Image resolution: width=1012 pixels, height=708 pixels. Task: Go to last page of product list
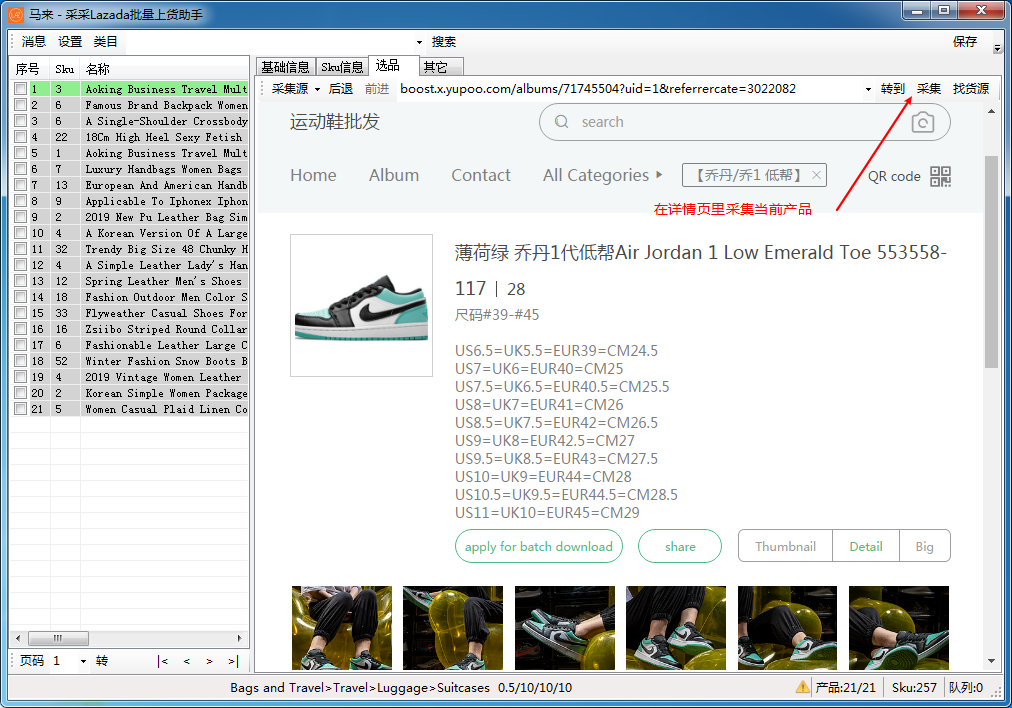coord(233,661)
